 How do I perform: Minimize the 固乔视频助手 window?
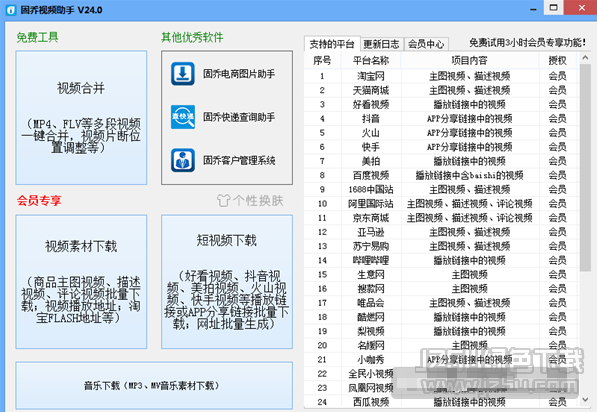(533, 8)
